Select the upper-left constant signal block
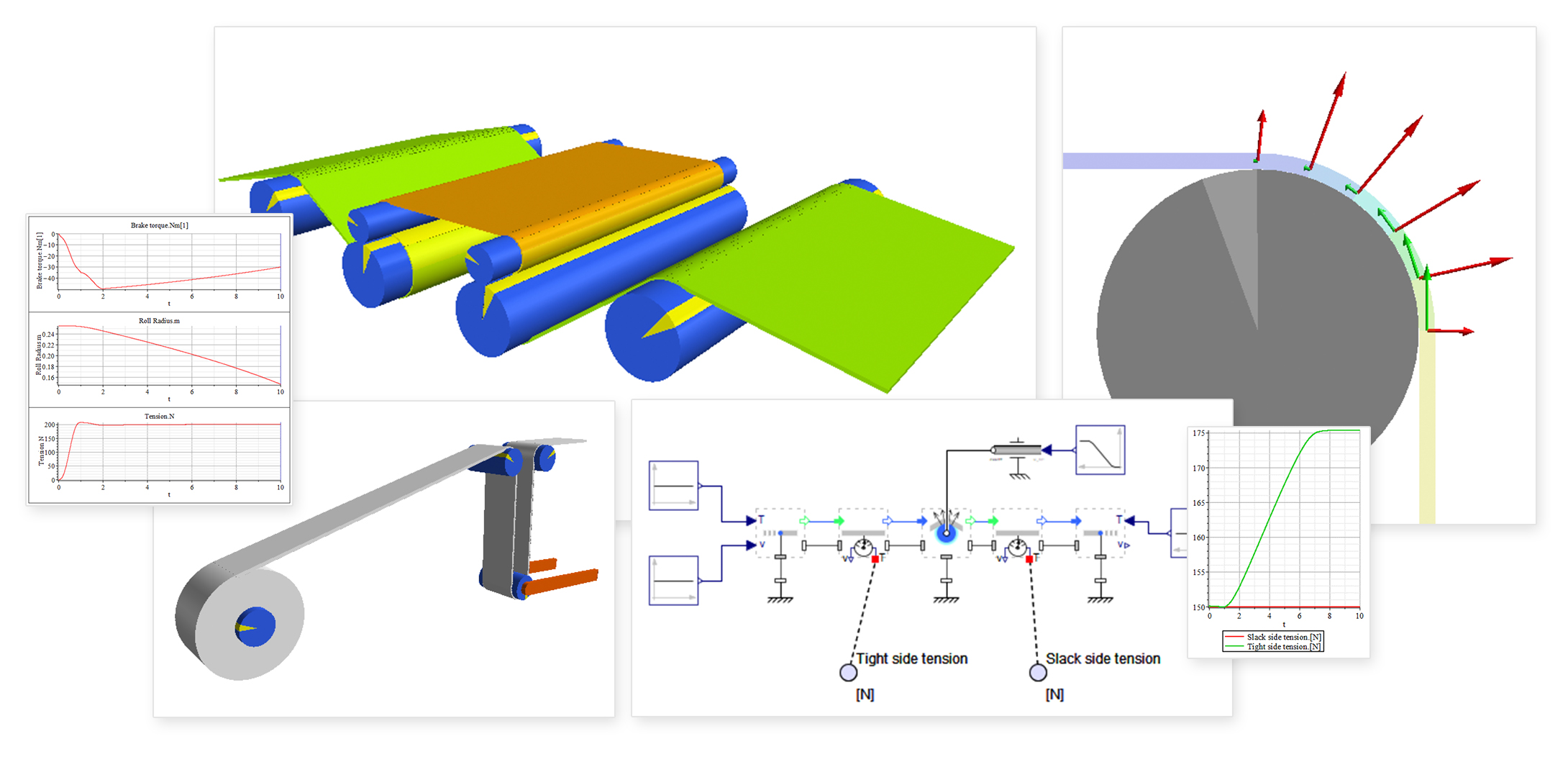Viewport: 1568px width, 757px height. (x=673, y=486)
